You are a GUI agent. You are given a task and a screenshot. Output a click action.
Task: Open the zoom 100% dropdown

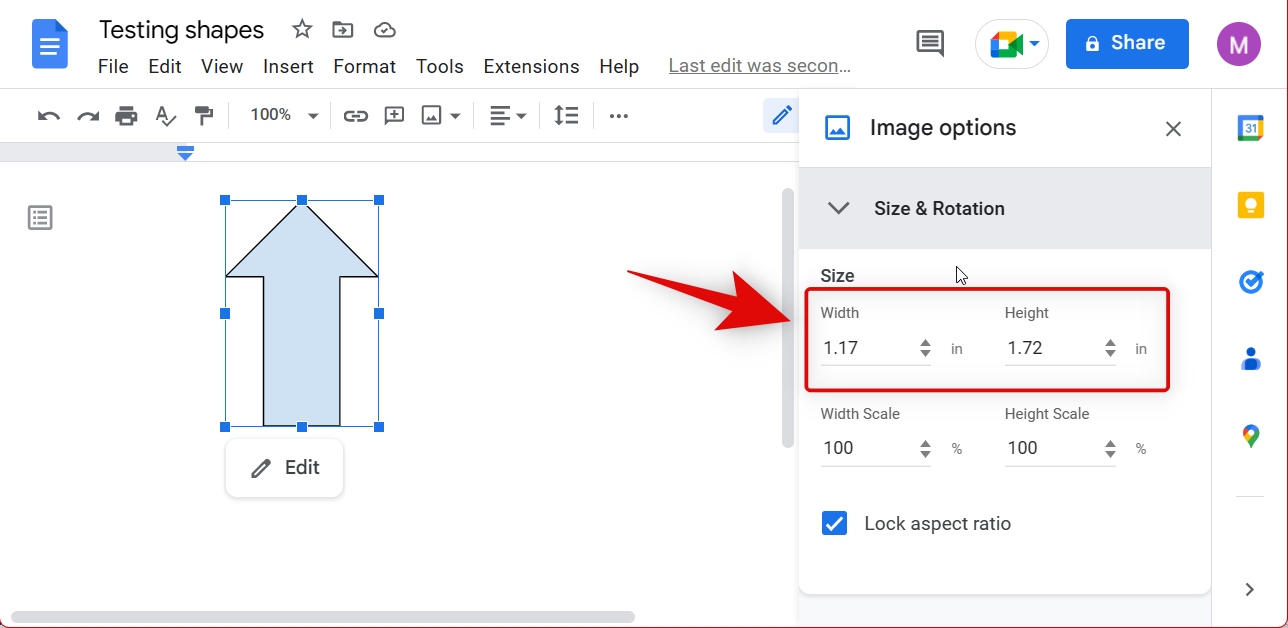click(x=284, y=116)
